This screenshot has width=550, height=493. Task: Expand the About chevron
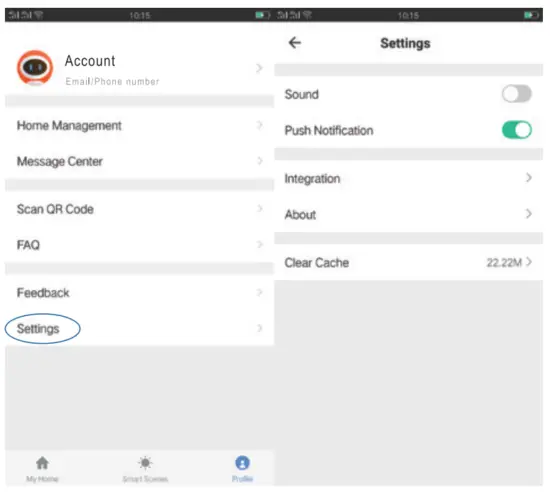point(529,214)
